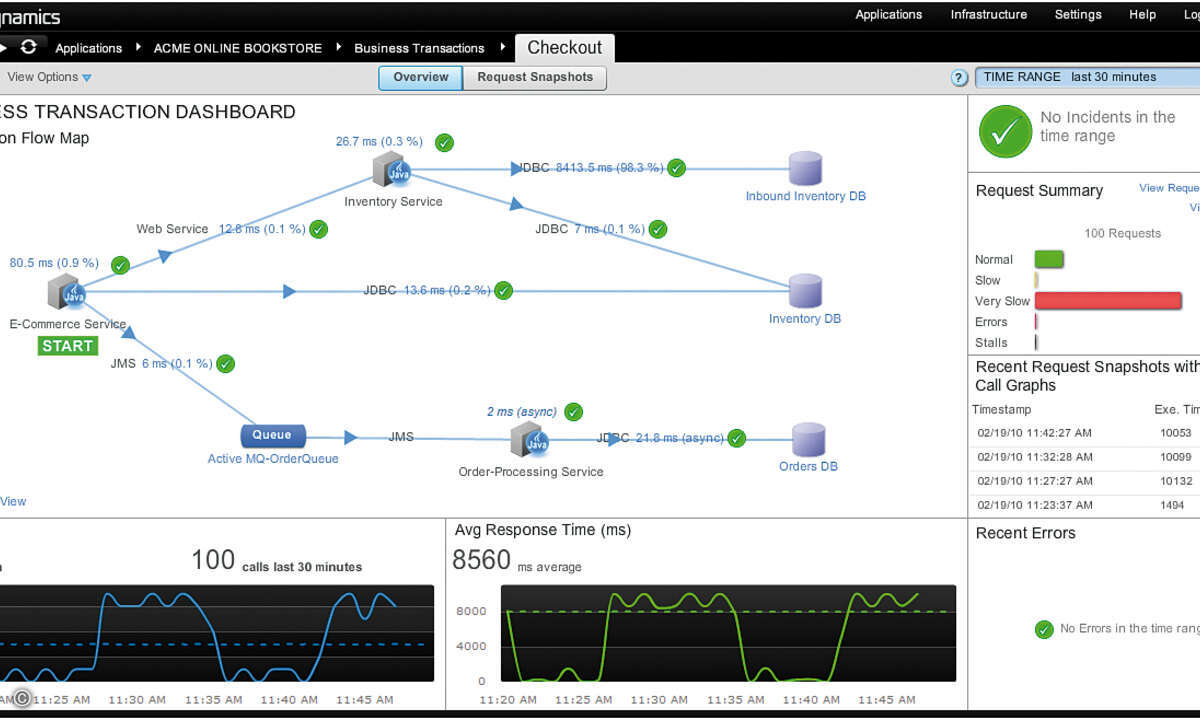This screenshot has width=1200, height=720.
Task: Click the Order-Processing Service label
Action: (531, 472)
